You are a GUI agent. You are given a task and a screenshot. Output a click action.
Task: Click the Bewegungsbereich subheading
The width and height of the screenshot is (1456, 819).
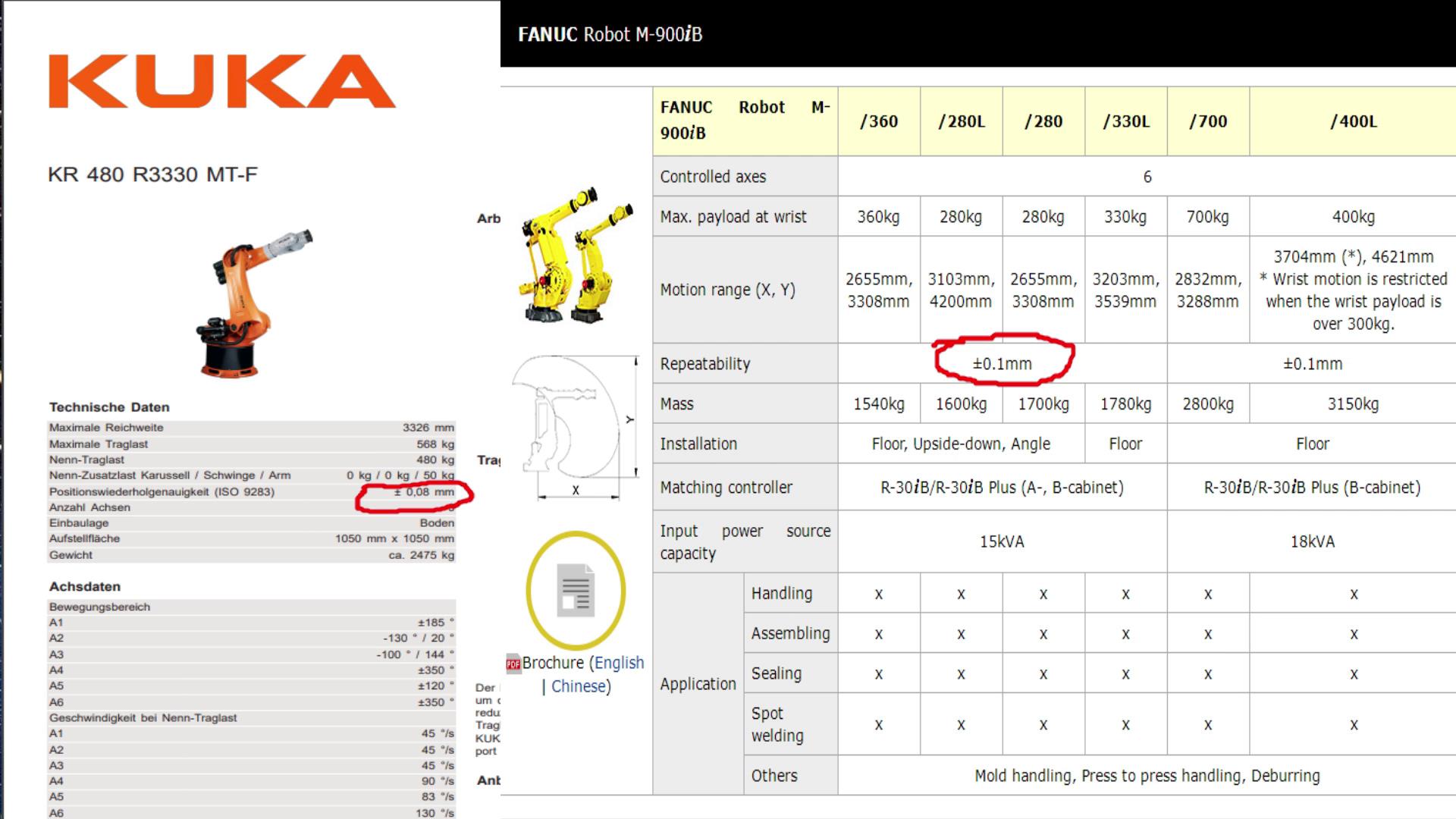(x=99, y=607)
